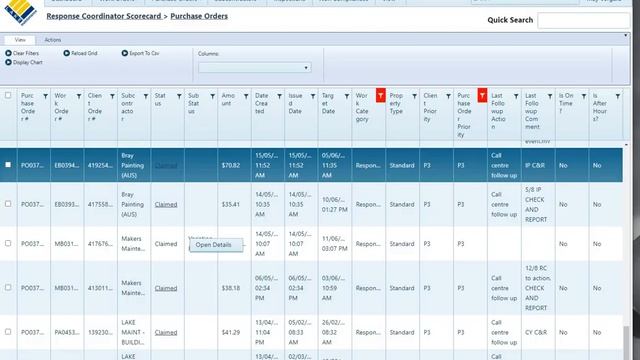Screen dimensions: 640x360
Task: Open Claimed status link in $41.29 row
Action: 166,333
